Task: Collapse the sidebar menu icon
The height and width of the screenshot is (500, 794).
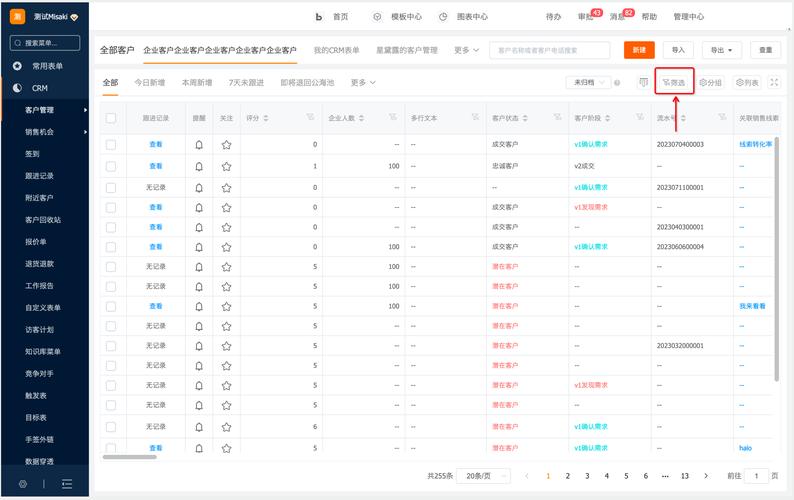Action: pos(67,484)
